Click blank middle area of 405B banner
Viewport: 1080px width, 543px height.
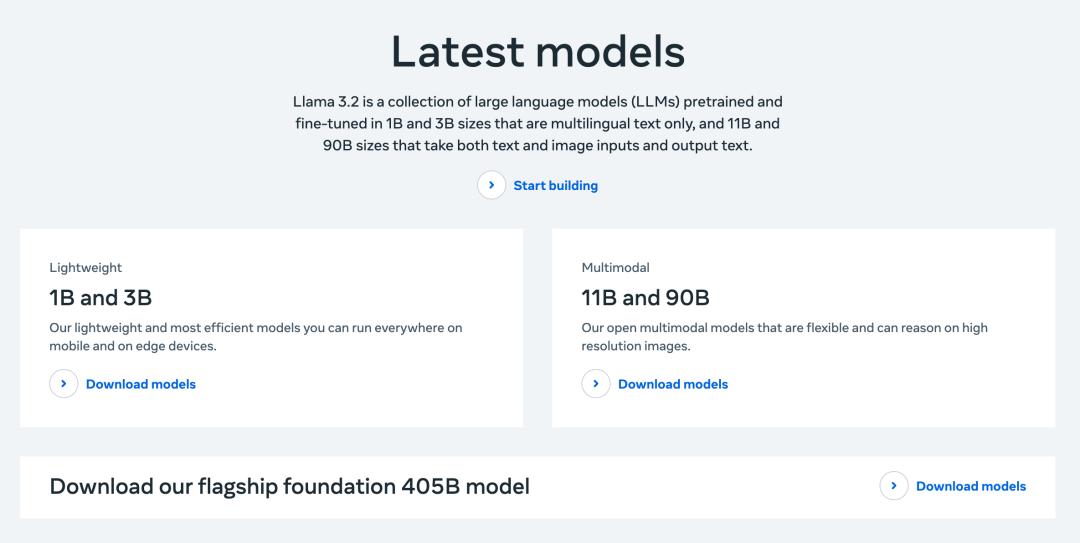tap(703, 486)
